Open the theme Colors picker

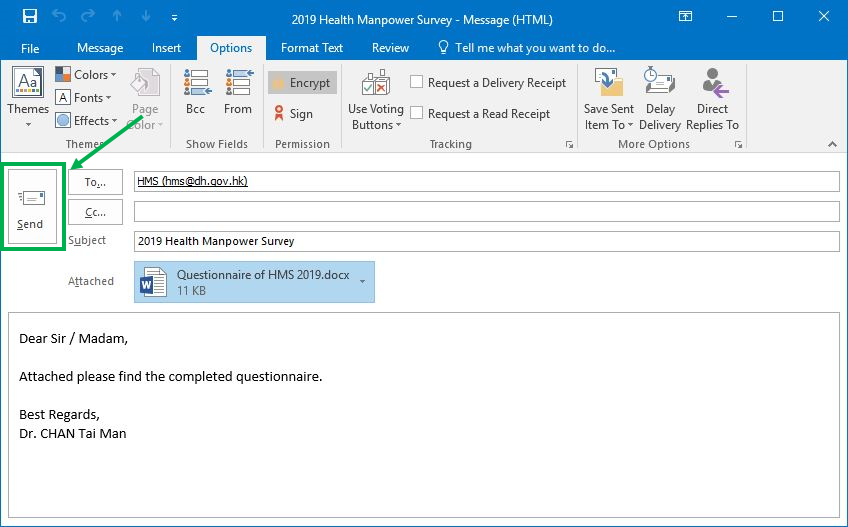pyautogui.click(x=86, y=75)
